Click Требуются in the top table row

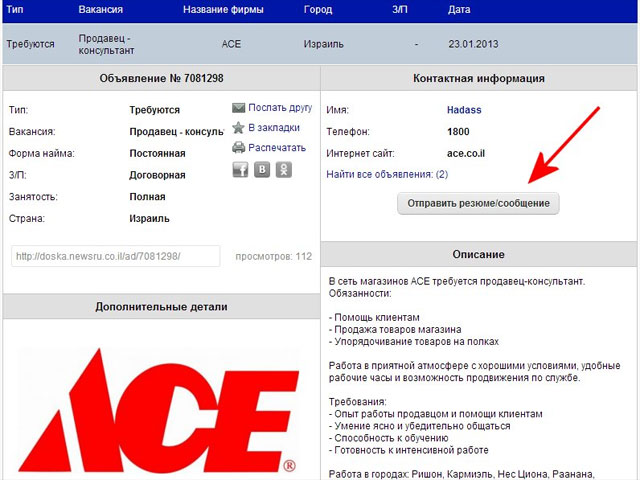pos(31,44)
